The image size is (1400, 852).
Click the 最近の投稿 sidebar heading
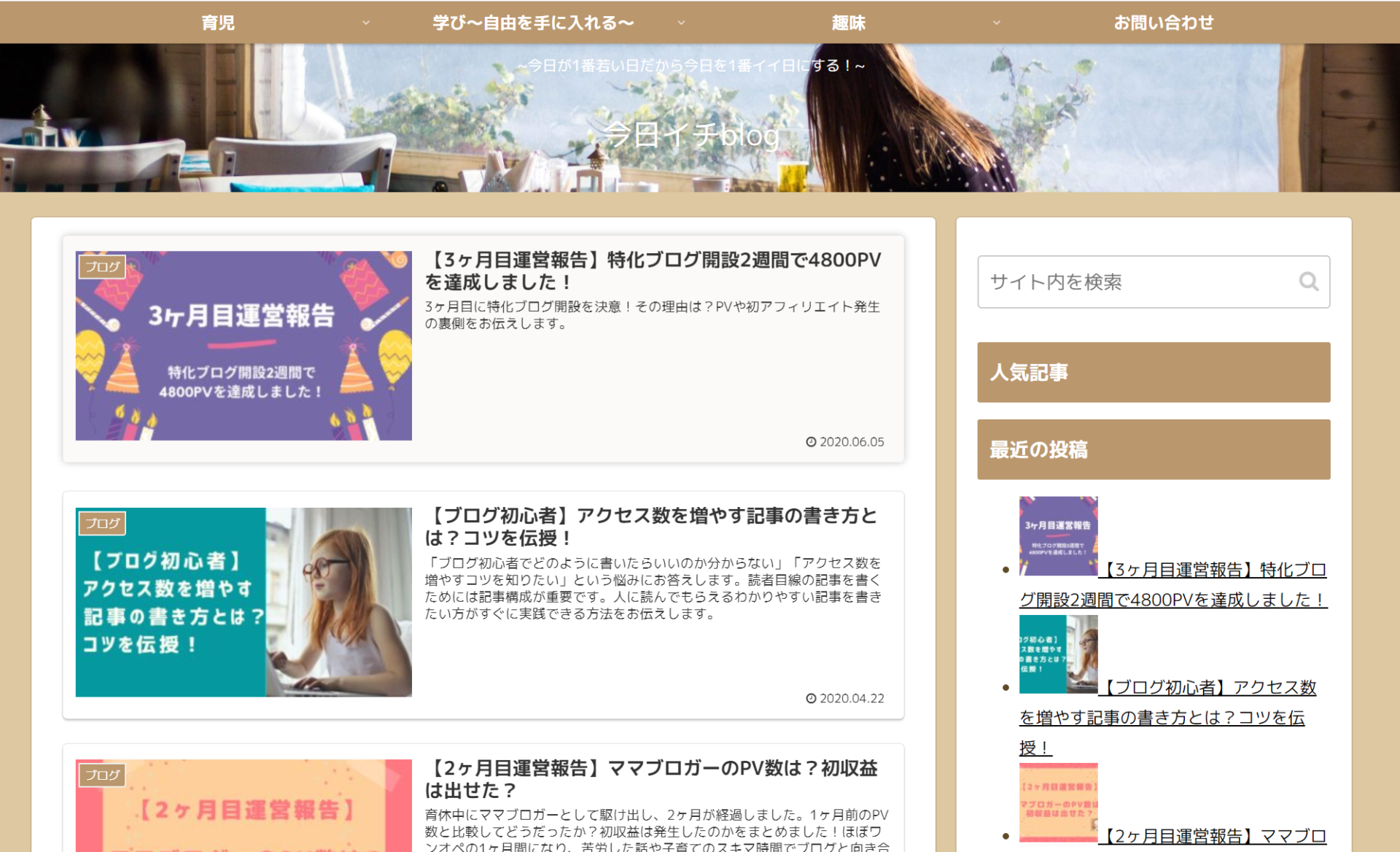(x=1154, y=449)
